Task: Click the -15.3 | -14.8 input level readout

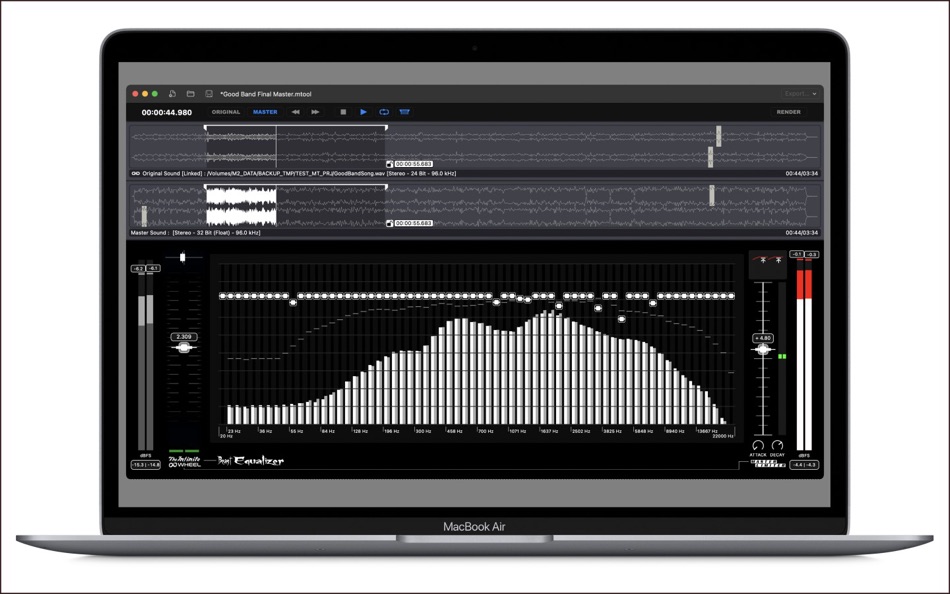Action: [x=146, y=465]
